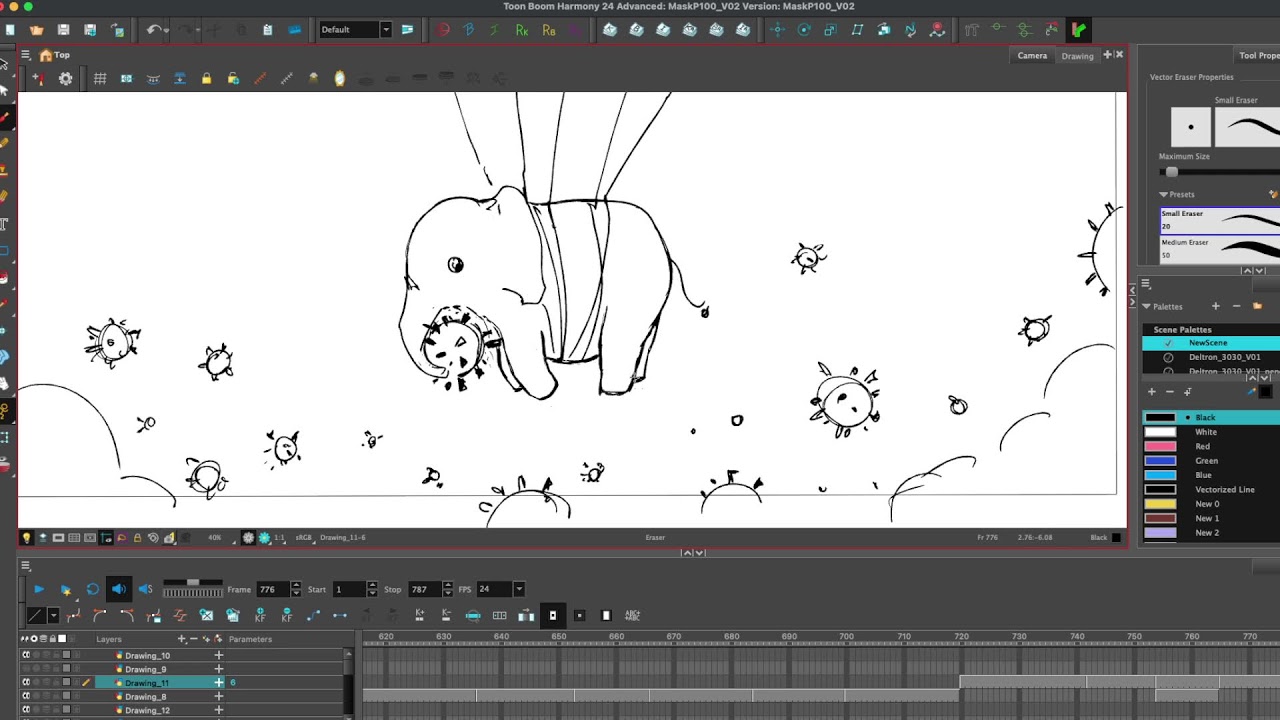Image resolution: width=1280 pixels, height=720 pixels.
Task: Adjust the Maximum Size slider
Action: (1172, 172)
